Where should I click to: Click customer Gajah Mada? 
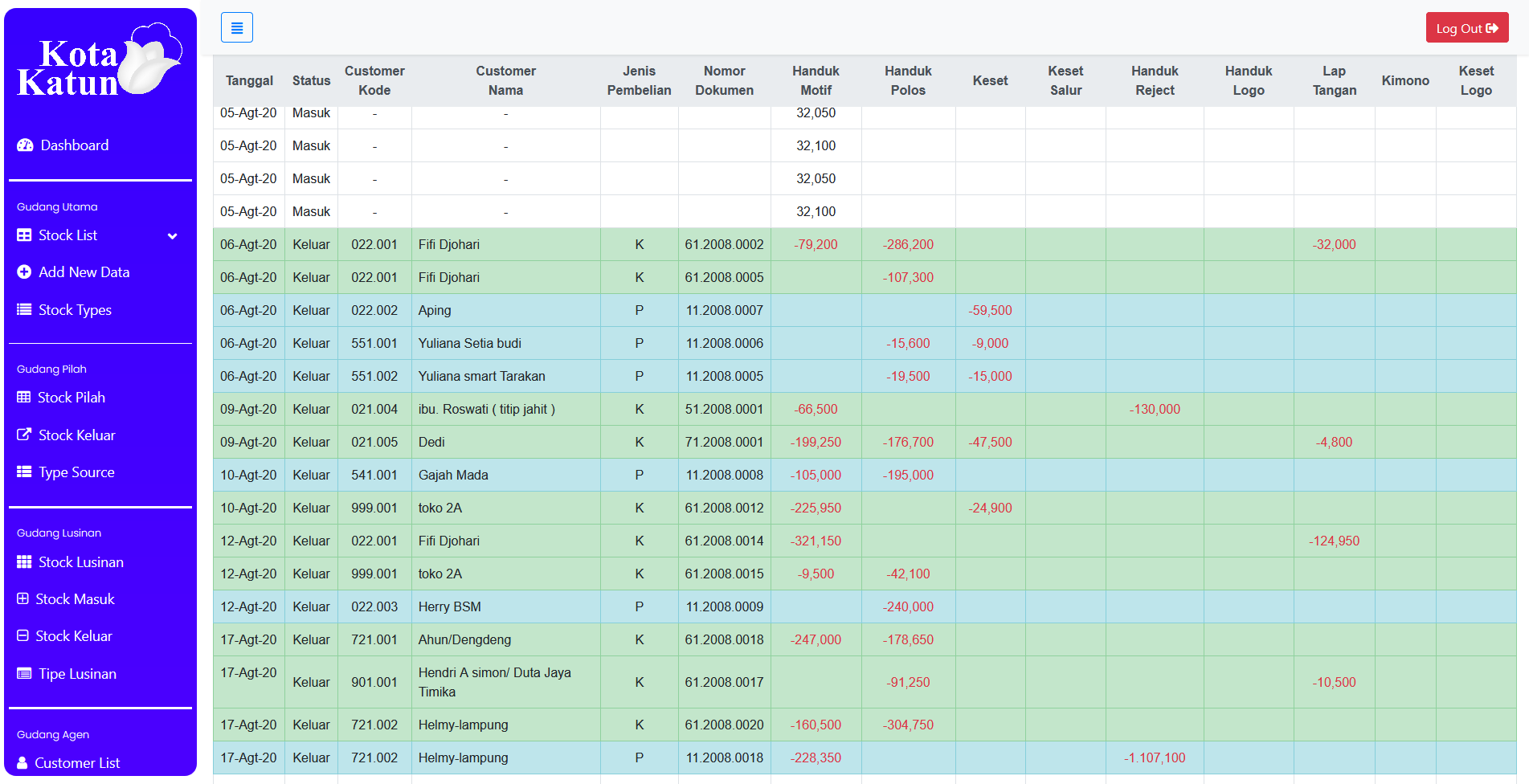453,475
